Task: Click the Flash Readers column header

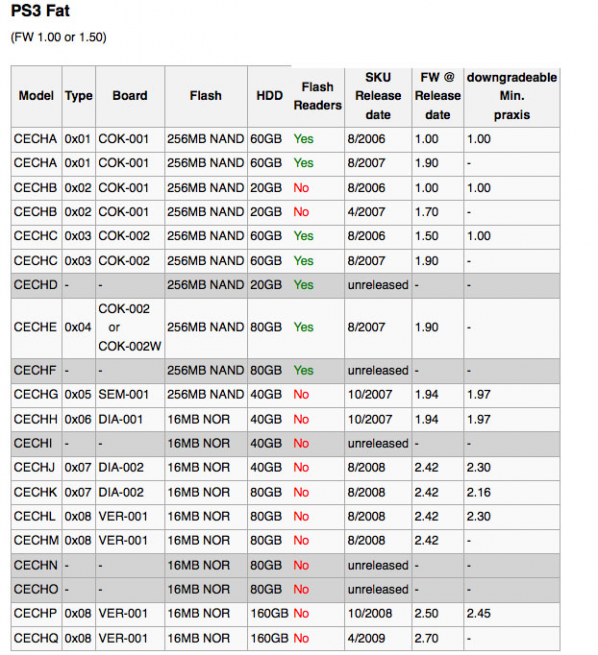Action: (317, 96)
